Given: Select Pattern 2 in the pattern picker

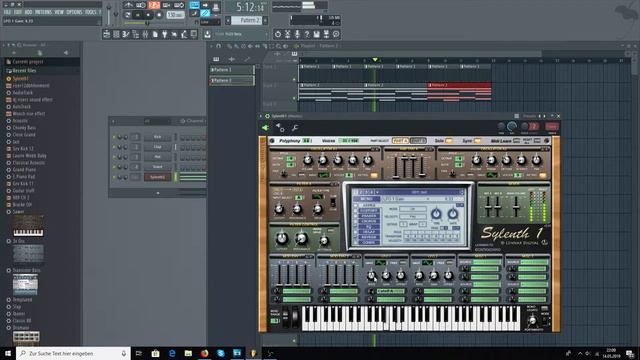Looking at the screenshot, I should [231, 81].
